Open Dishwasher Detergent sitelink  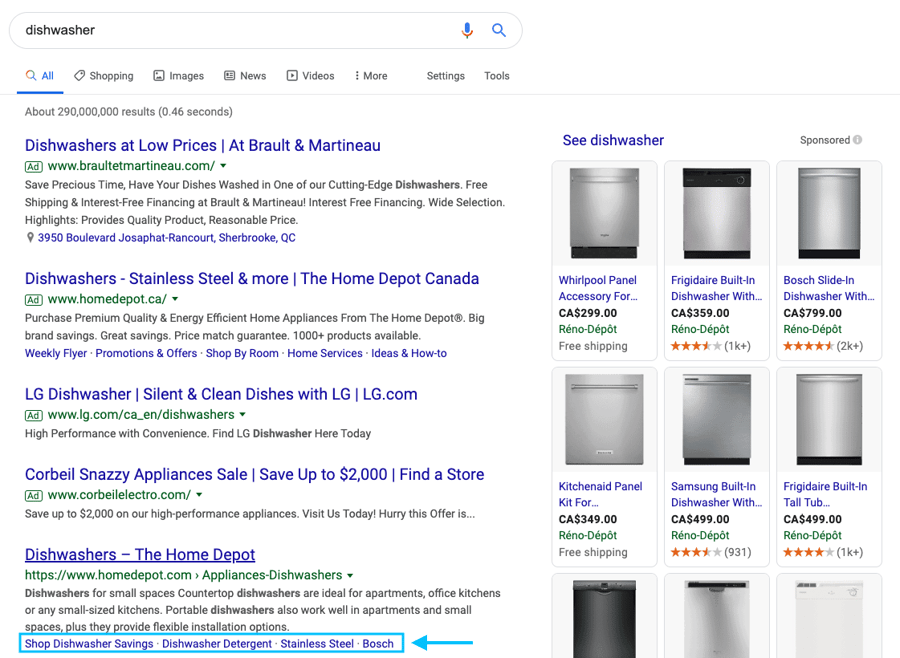click(x=217, y=644)
